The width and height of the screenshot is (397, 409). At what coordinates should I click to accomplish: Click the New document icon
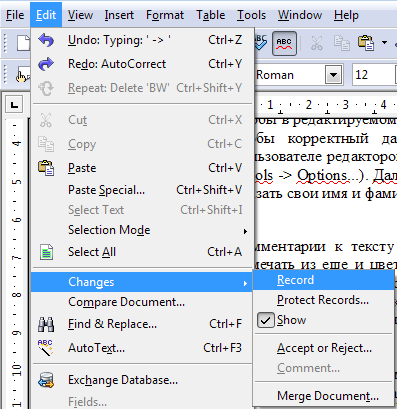[23, 43]
